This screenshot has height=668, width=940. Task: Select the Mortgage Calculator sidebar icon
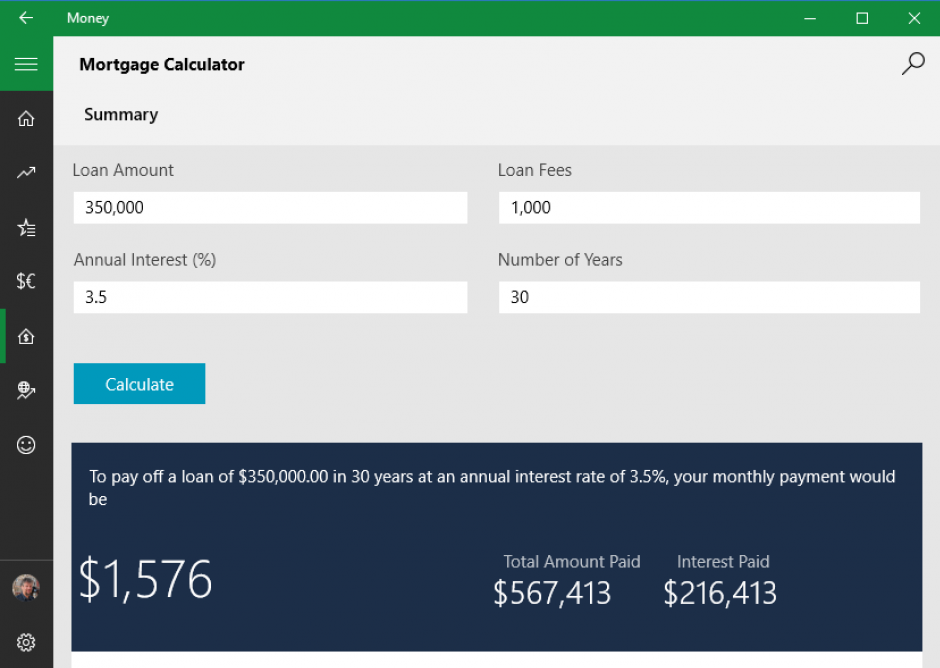[x=26, y=336]
